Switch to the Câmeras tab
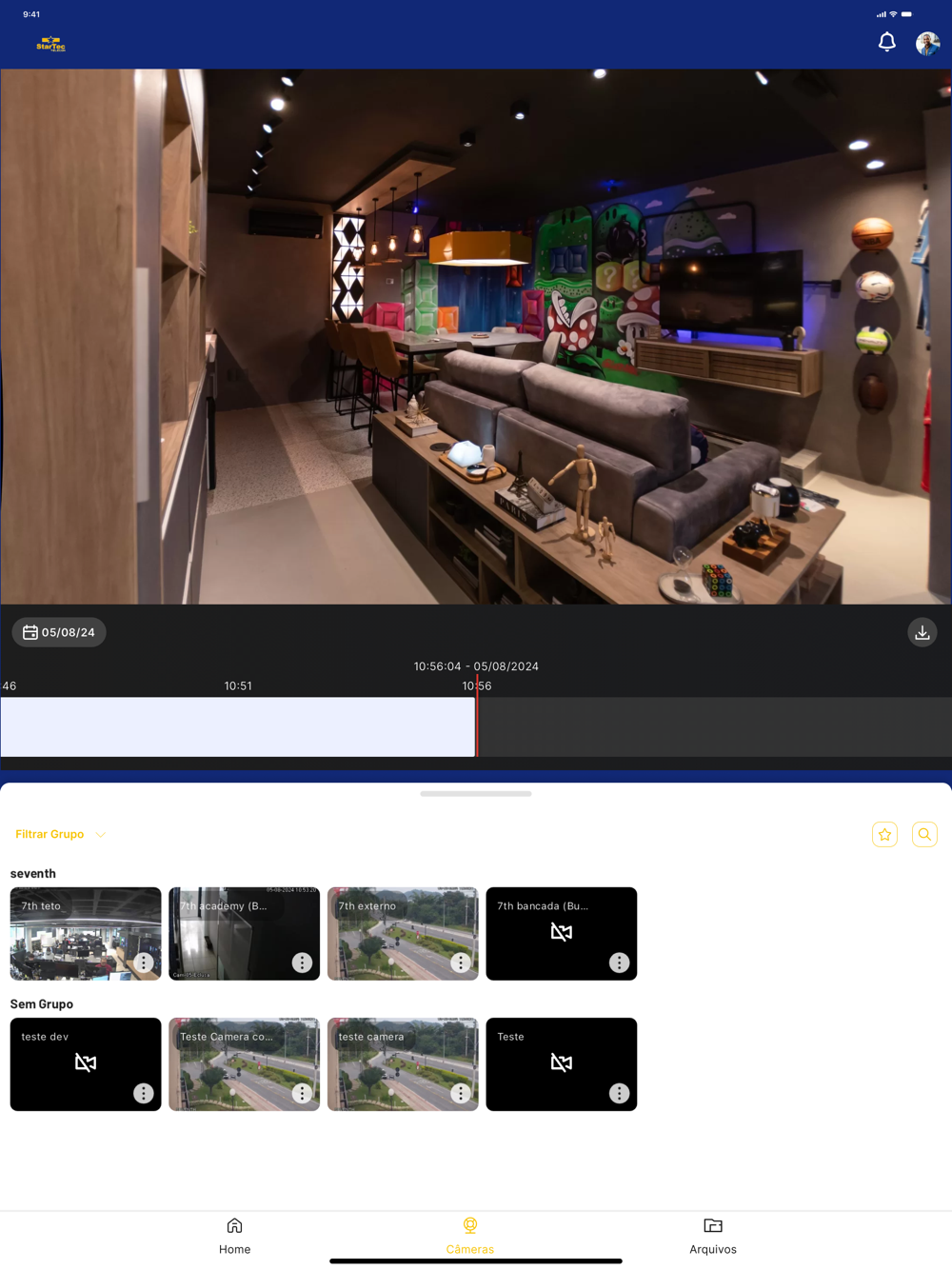This screenshot has width=952, height=1270. click(x=470, y=1236)
